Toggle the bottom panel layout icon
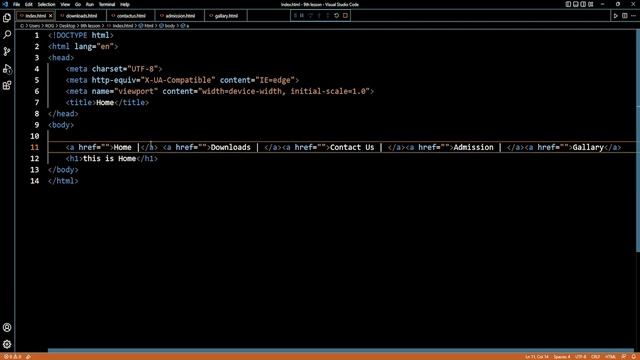The height and width of the screenshot is (360, 640). click(x=576, y=4)
